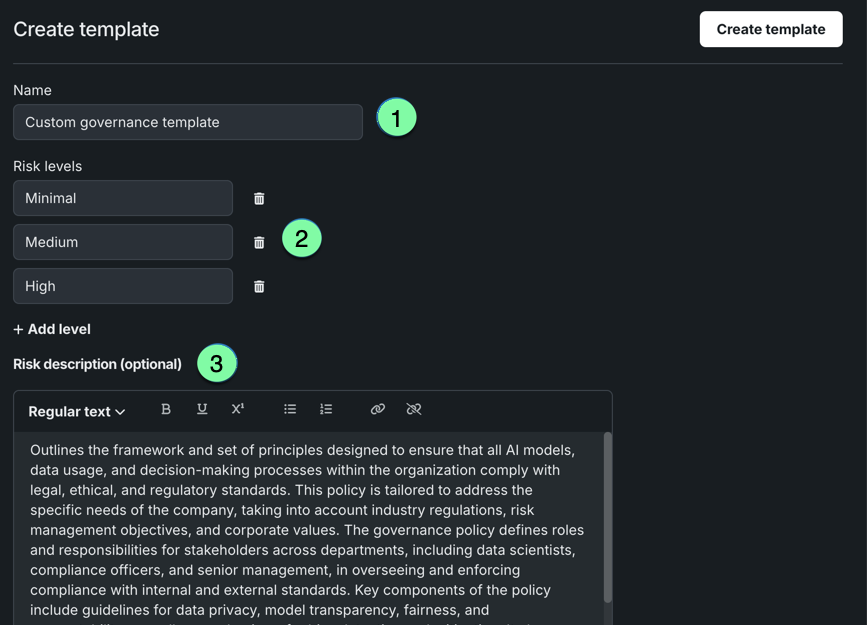The image size is (867, 625).
Task: Select the Minimal risk level field
Action: click(x=123, y=198)
